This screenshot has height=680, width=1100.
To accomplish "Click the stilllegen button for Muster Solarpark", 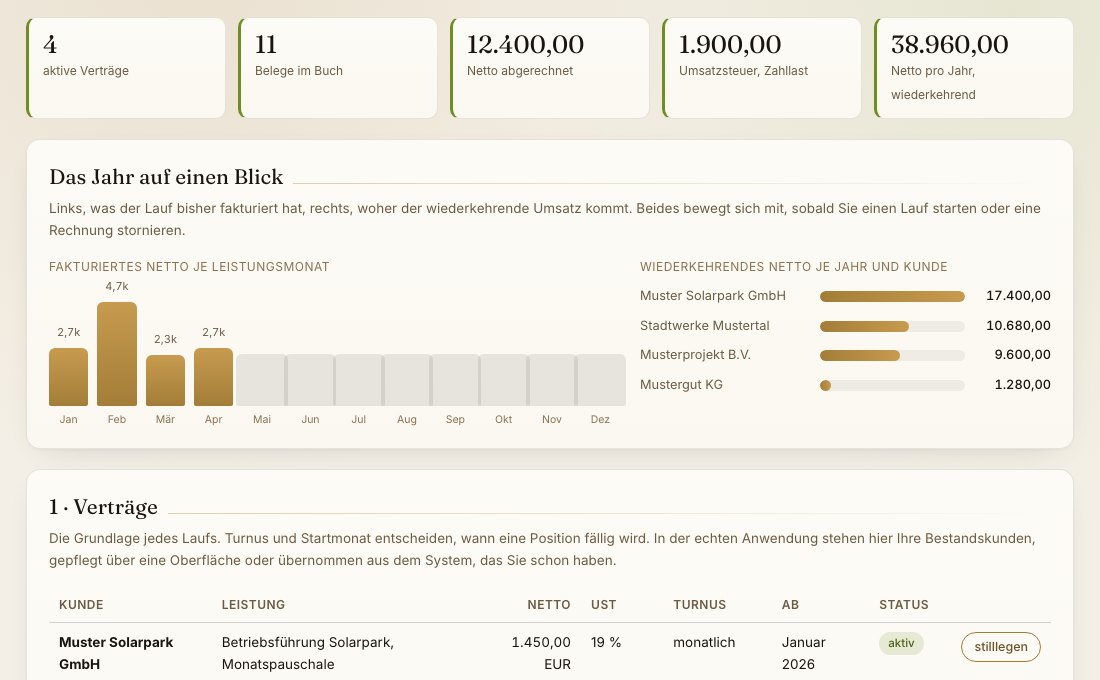I will click(1000, 646).
